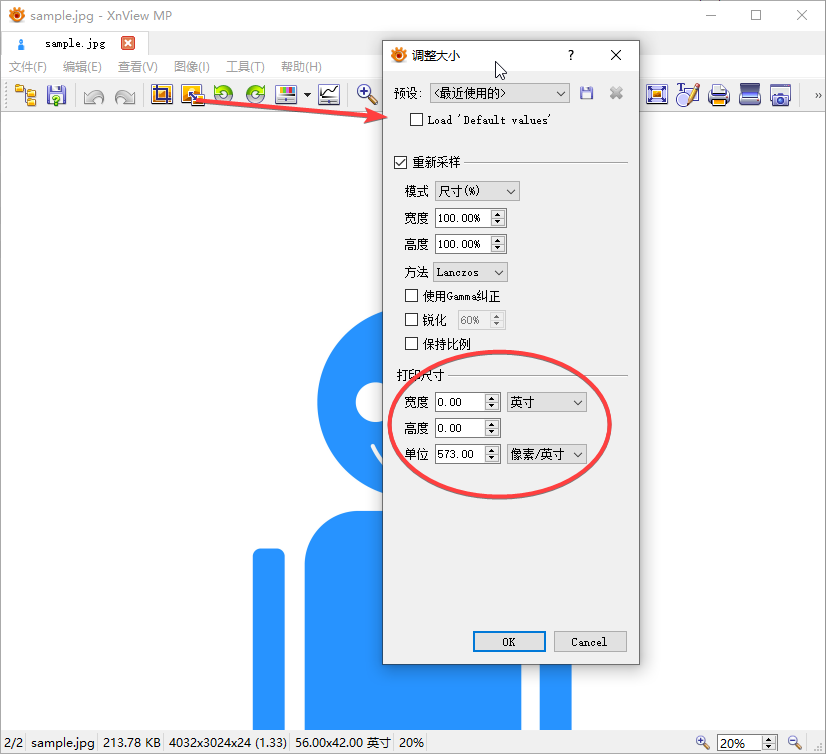This screenshot has height=754, width=826.
Task: Rotate image clockwise
Action: [255, 94]
